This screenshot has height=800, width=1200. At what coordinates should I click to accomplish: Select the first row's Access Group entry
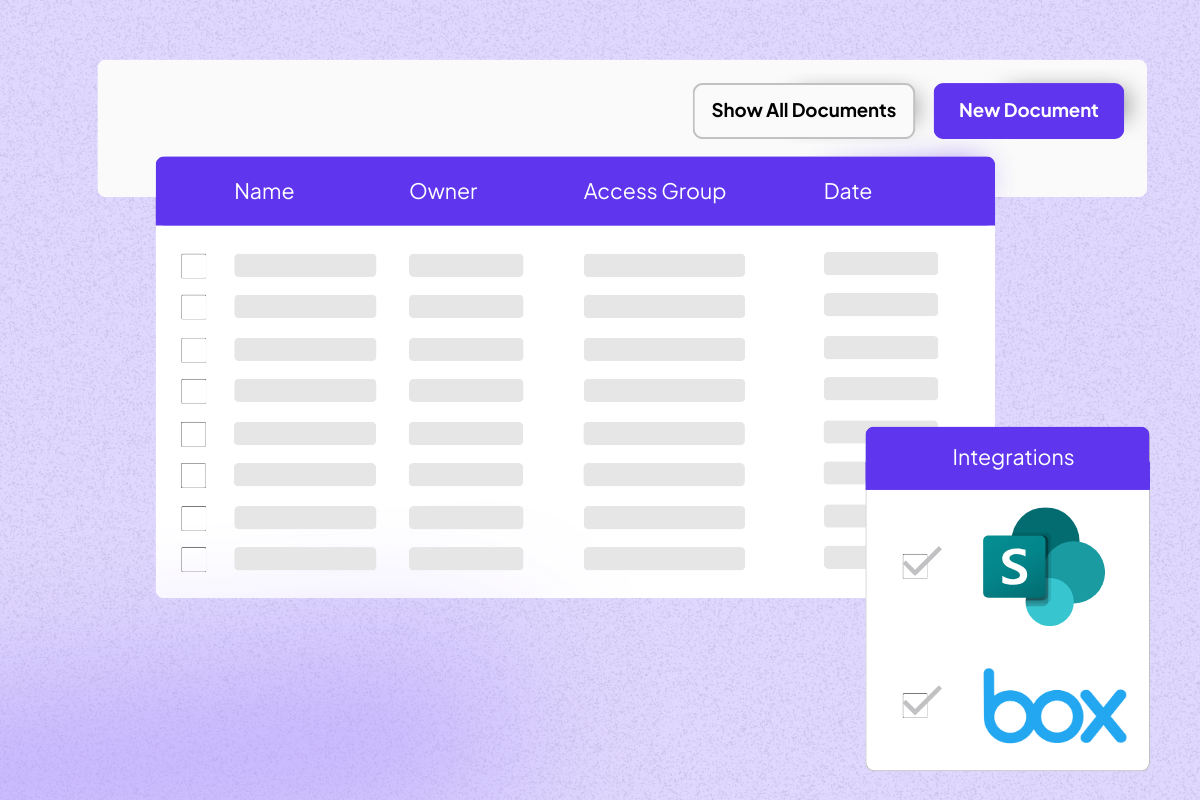(x=664, y=265)
